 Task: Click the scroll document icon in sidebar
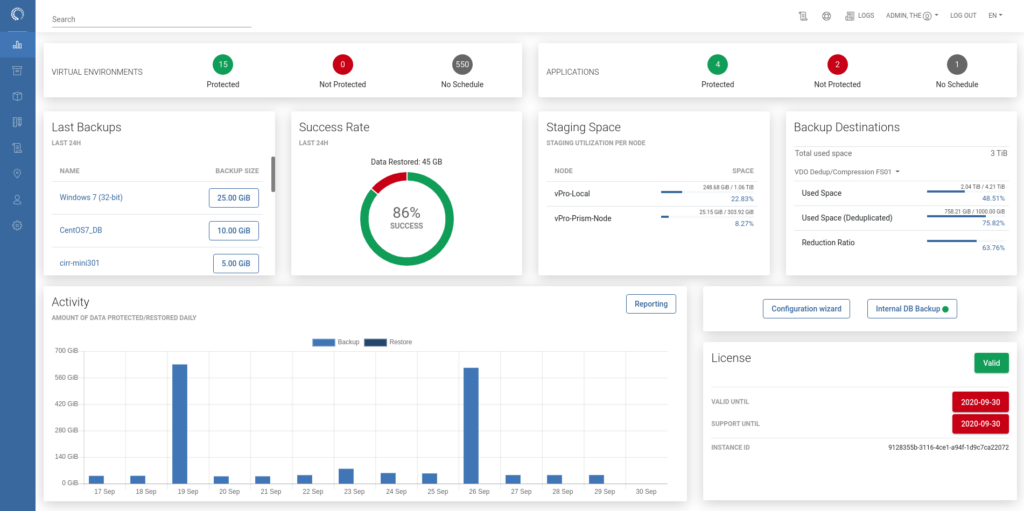coord(17,148)
